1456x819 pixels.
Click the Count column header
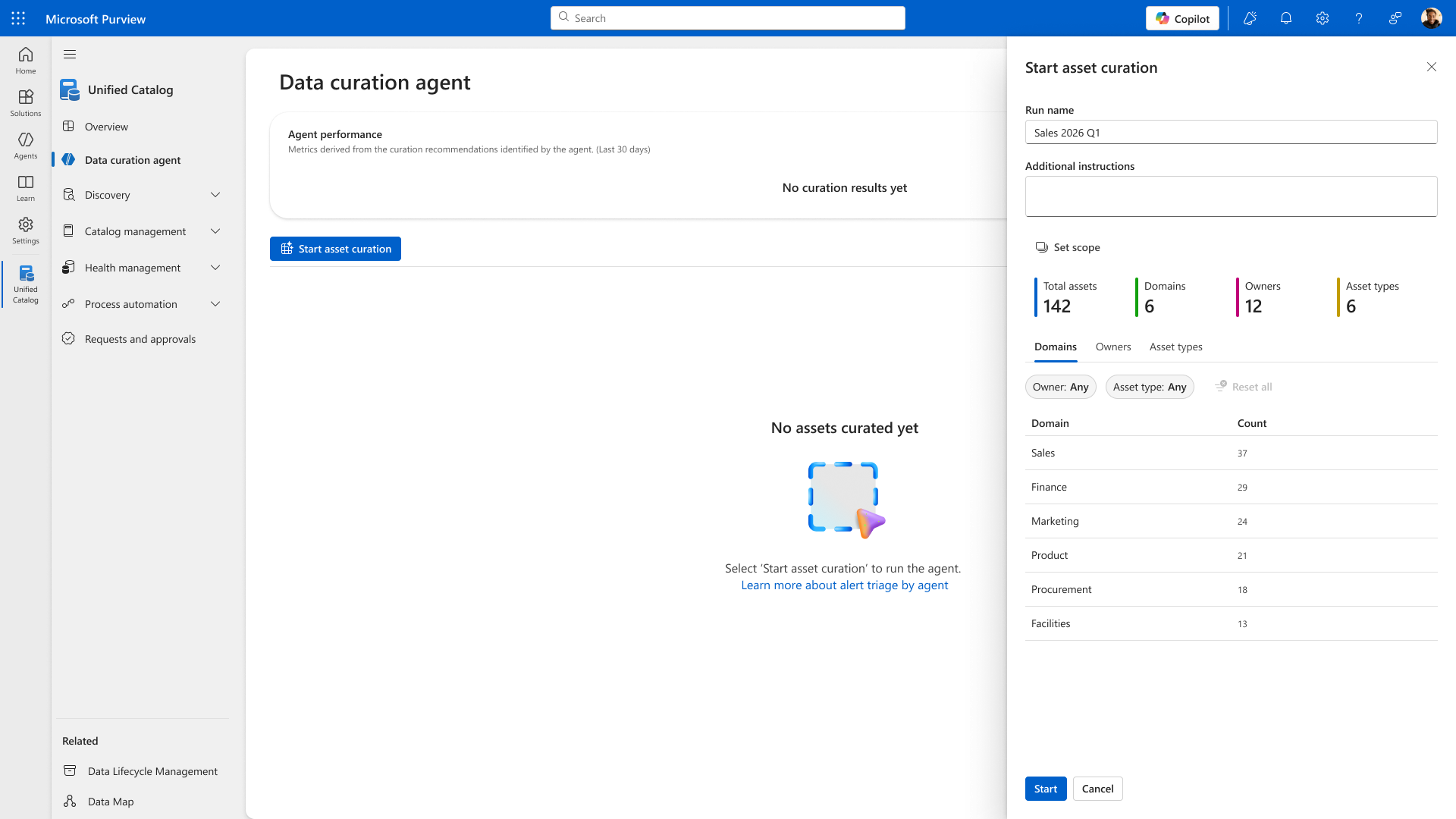[x=1252, y=423]
